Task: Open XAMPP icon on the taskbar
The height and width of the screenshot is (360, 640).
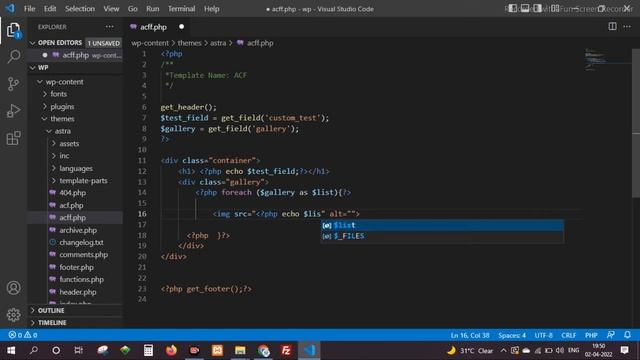Action: pyautogui.click(x=217, y=351)
